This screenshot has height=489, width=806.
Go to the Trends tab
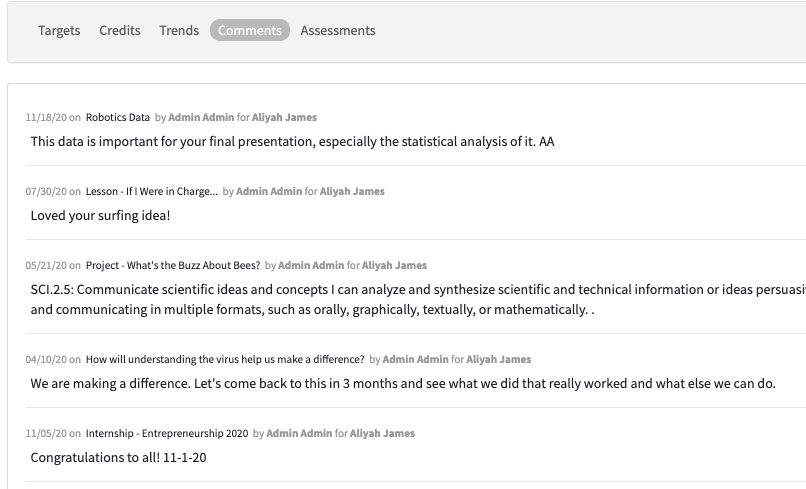(x=179, y=30)
